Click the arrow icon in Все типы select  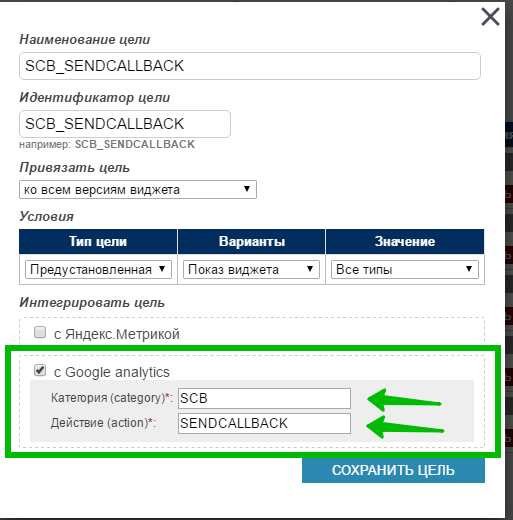tap(469, 269)
